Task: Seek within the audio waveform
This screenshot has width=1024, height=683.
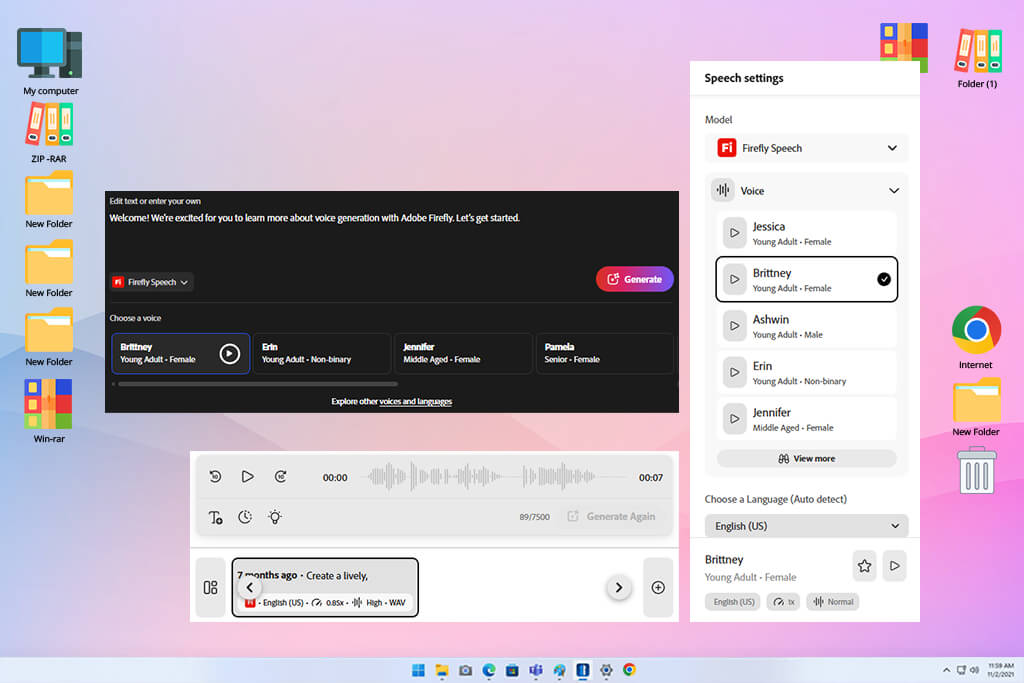Action: tap(493, 477)
